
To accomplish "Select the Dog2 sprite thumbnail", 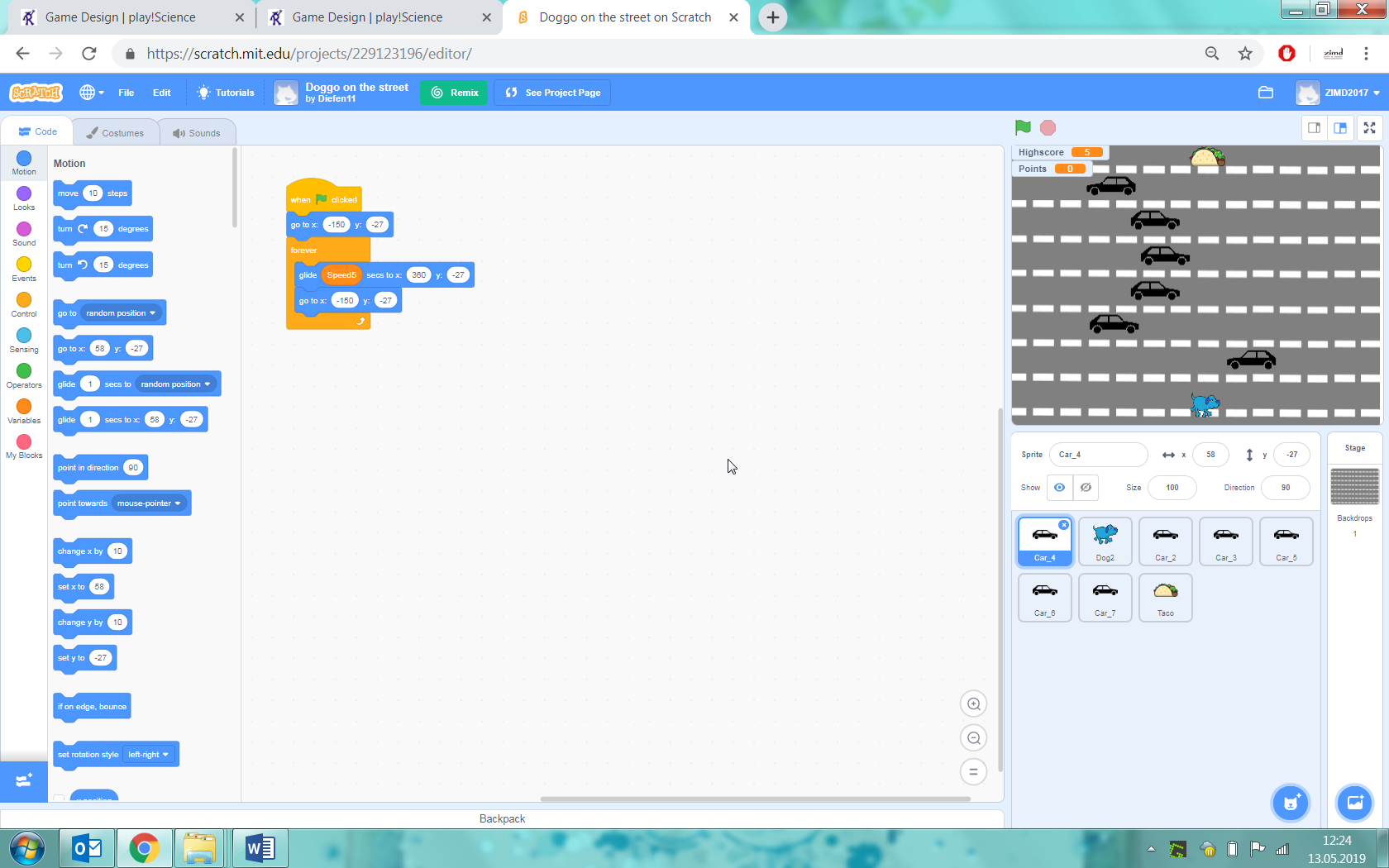I will point(1105,541).
